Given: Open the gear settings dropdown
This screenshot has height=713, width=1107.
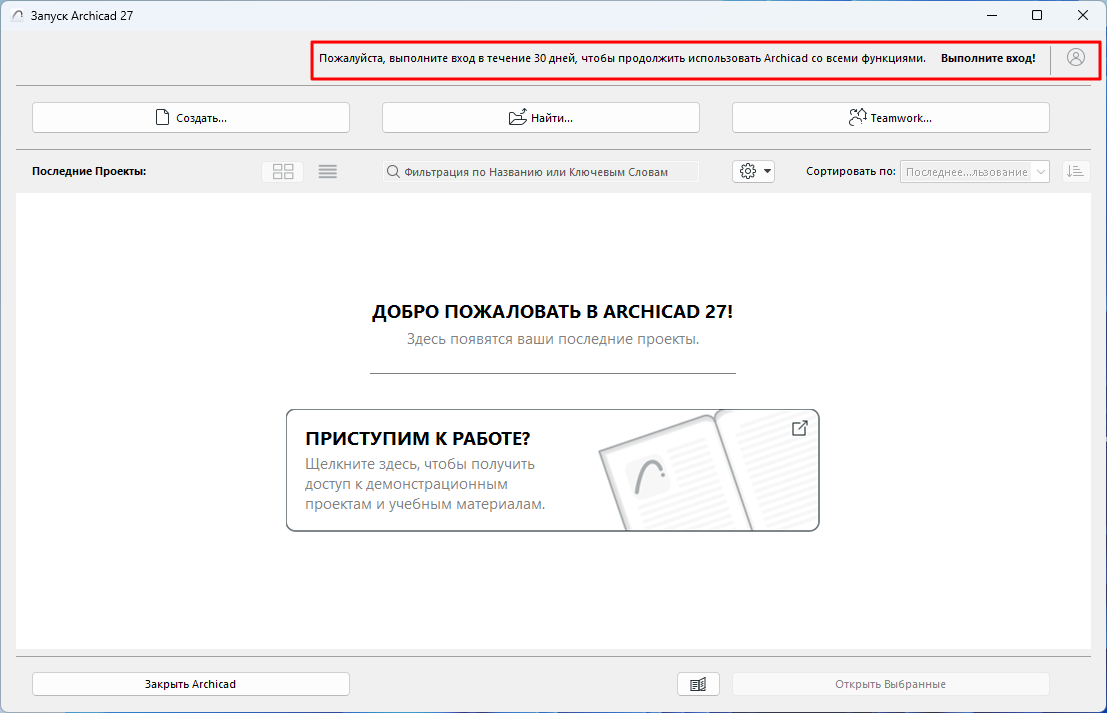Looking at the screenshot, I should click(x=753, y=172).
